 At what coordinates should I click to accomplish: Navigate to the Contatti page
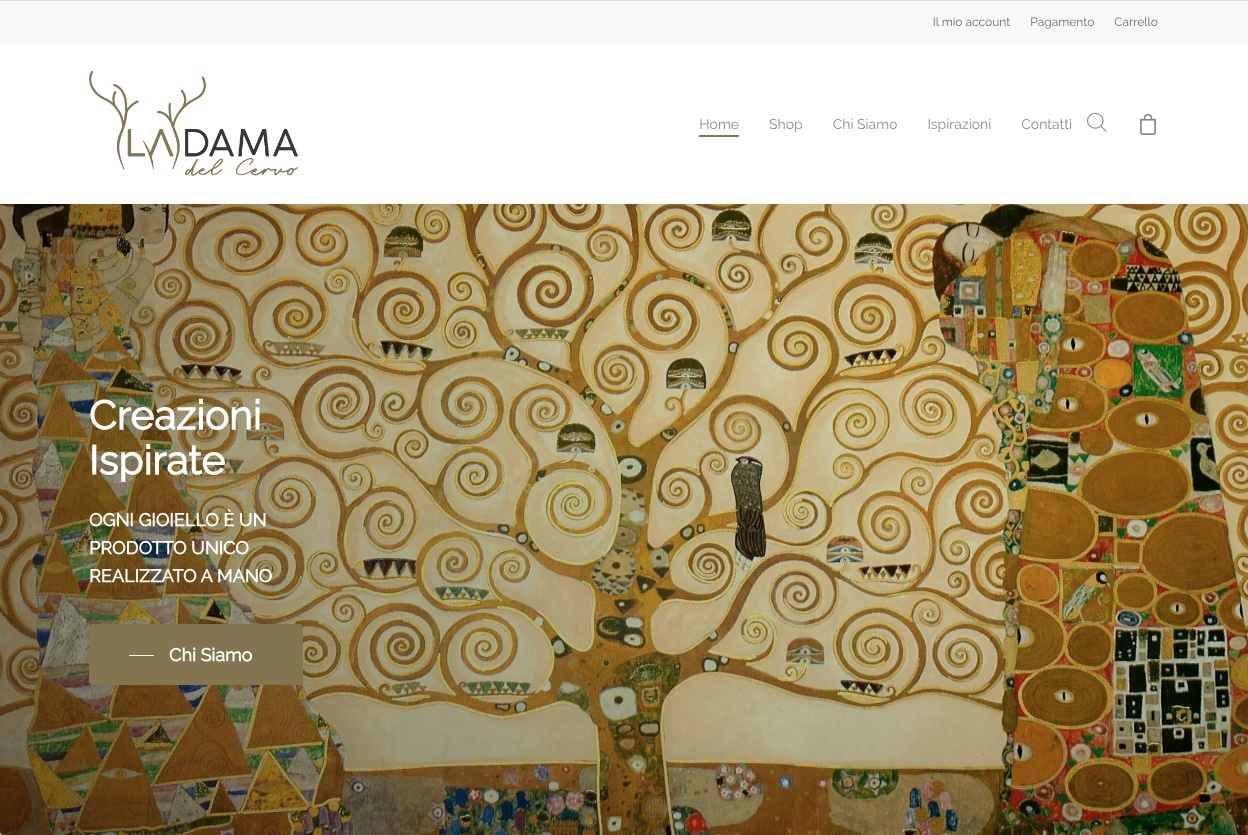(x=1046, y=124)
